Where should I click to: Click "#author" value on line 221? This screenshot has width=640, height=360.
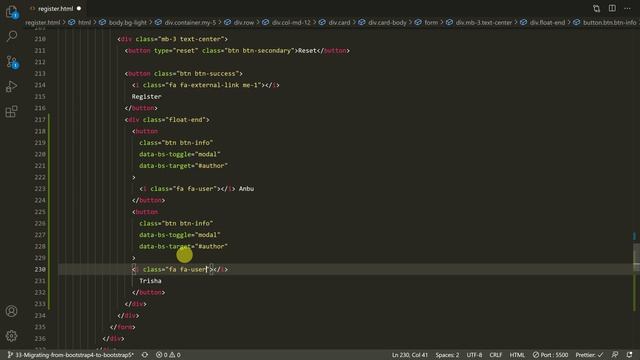coord(211,166)
